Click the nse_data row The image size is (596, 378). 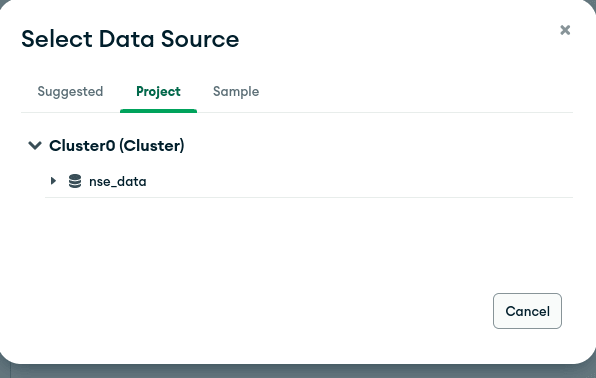point(309,181)
